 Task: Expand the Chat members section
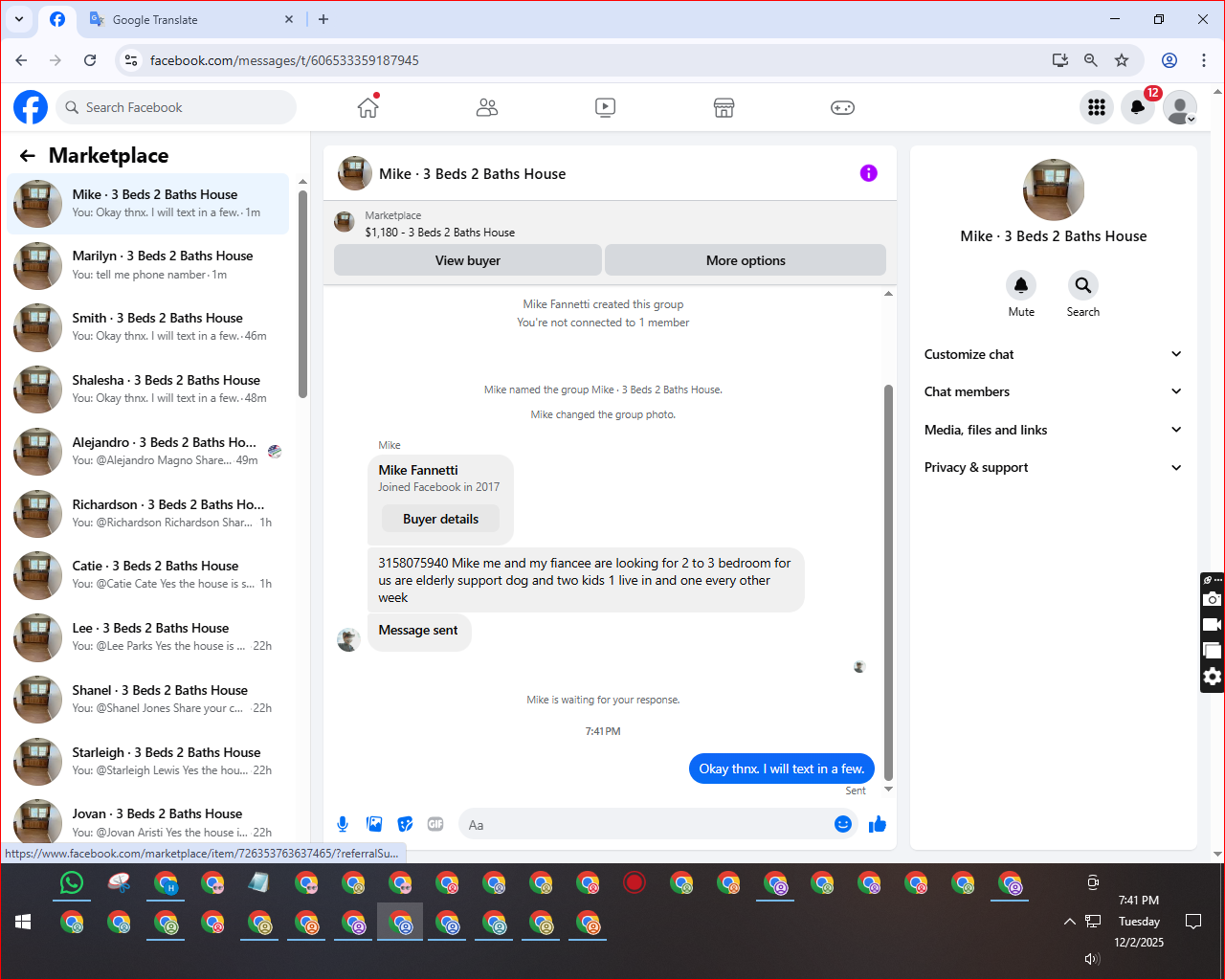[1053, 391]
